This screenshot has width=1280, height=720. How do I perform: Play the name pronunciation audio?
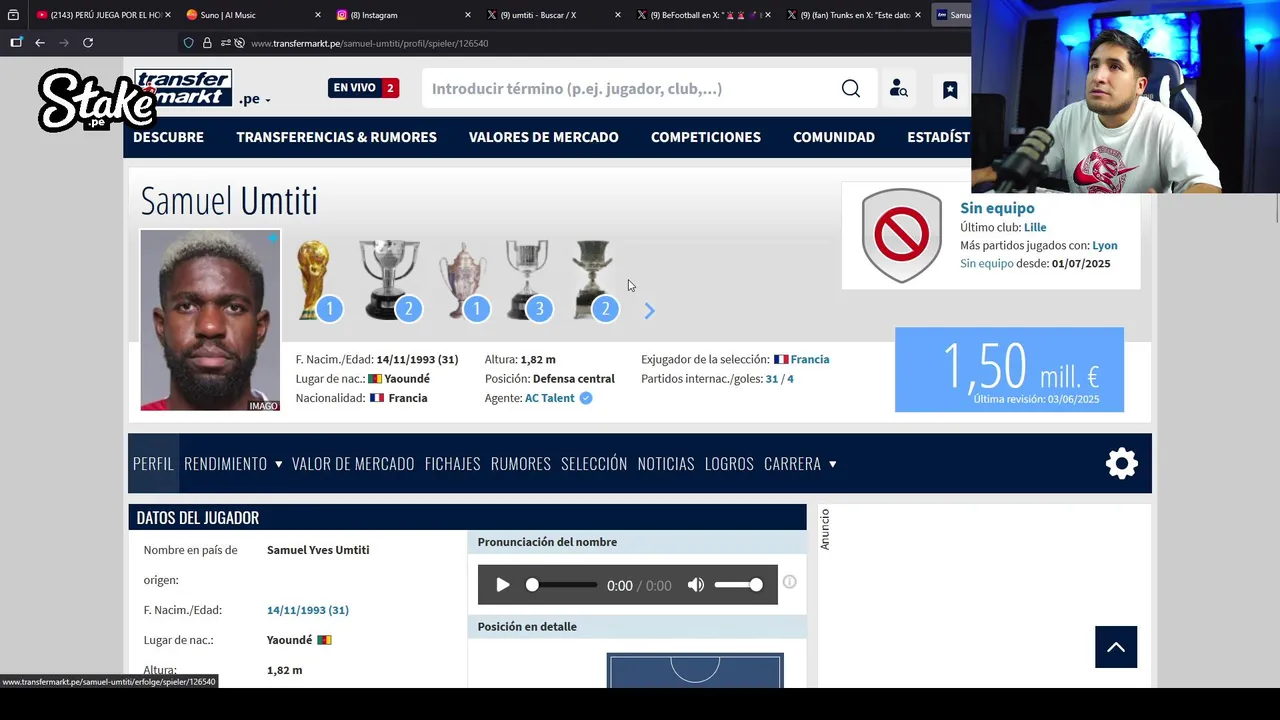point(503,585)
